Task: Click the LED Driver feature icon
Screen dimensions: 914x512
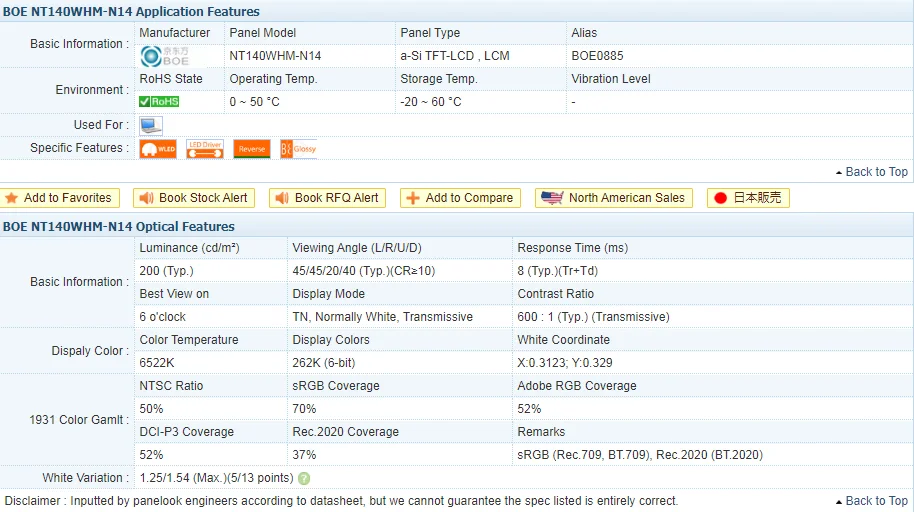Action: point(205,149)
